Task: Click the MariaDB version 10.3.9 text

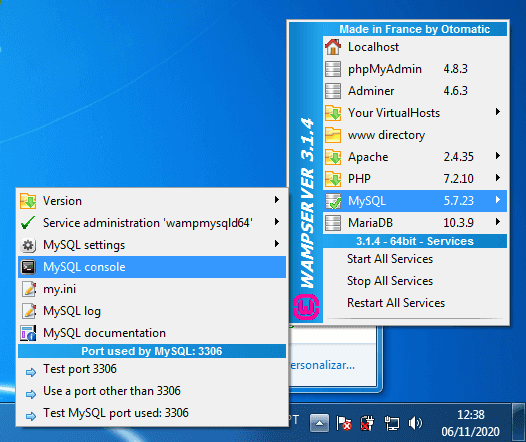Action: (459, 223)
